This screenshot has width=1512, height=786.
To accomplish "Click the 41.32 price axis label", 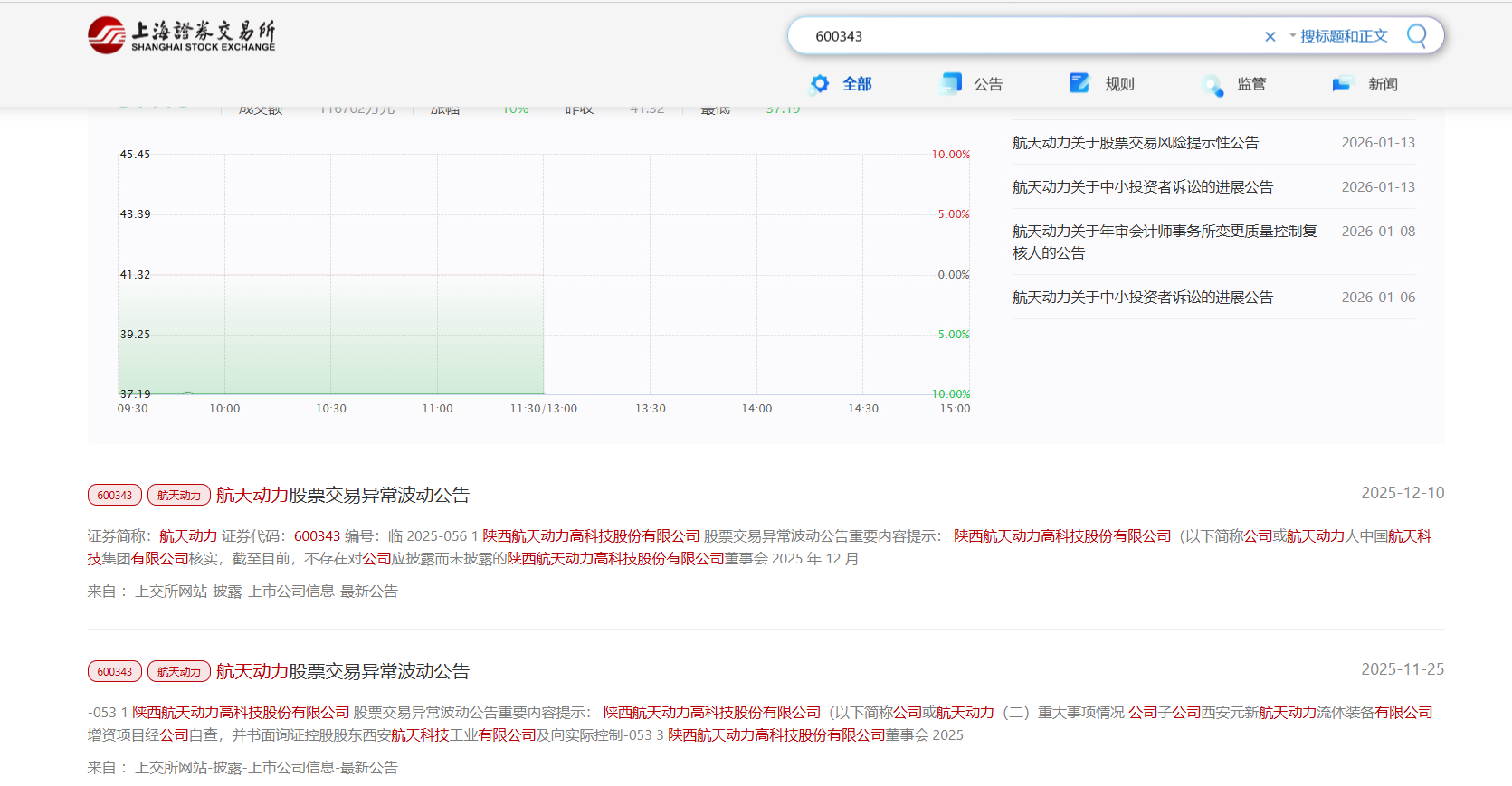I will (135, 275).
